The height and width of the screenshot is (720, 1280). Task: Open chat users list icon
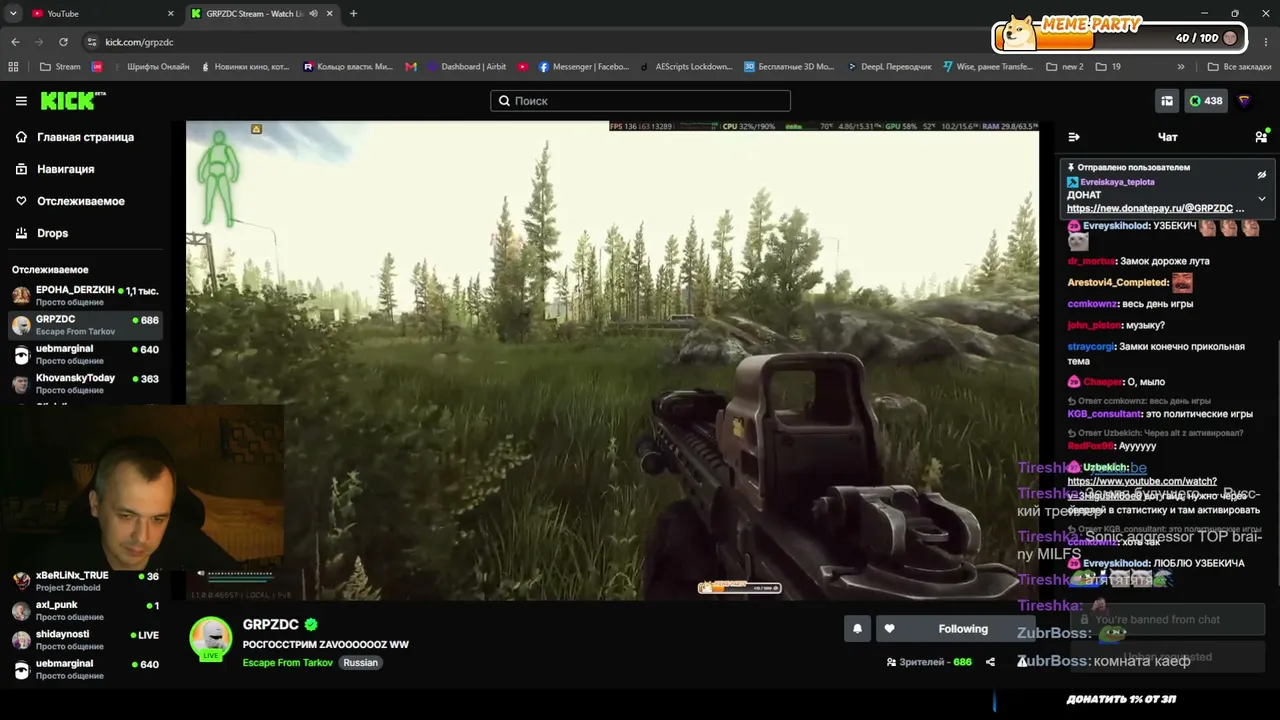(x=1261, y=137)
